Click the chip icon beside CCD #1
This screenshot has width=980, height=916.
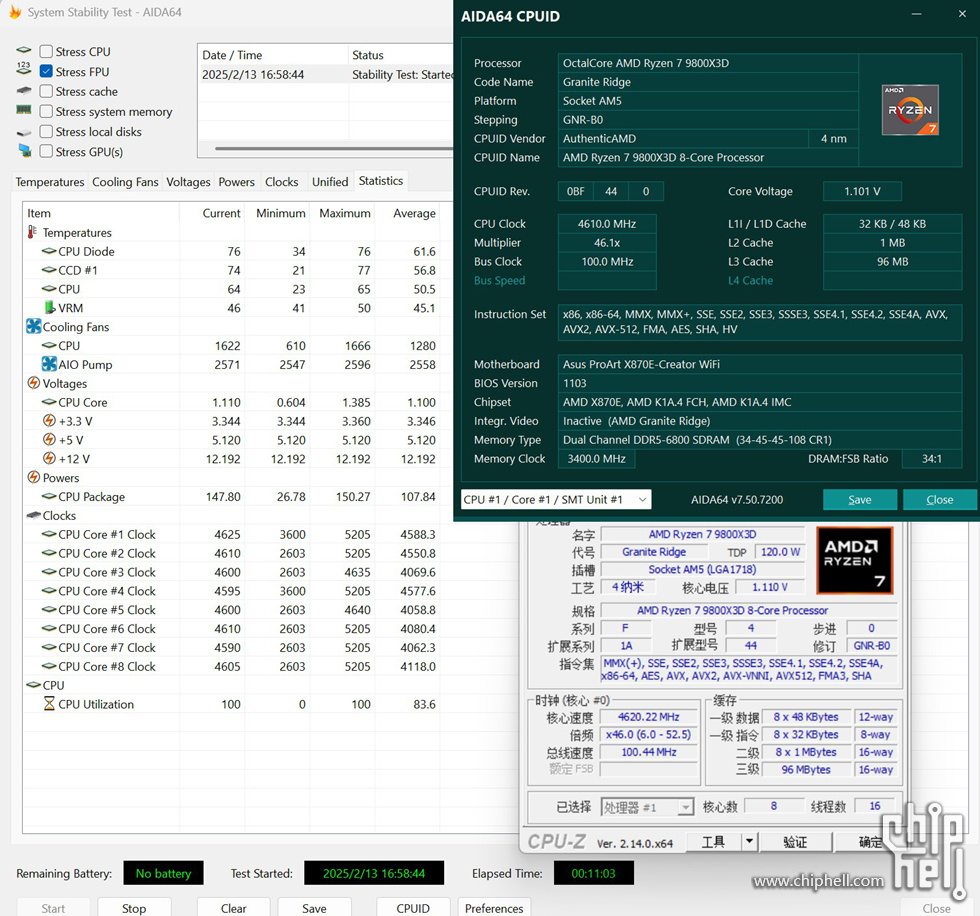click(49, 270)
